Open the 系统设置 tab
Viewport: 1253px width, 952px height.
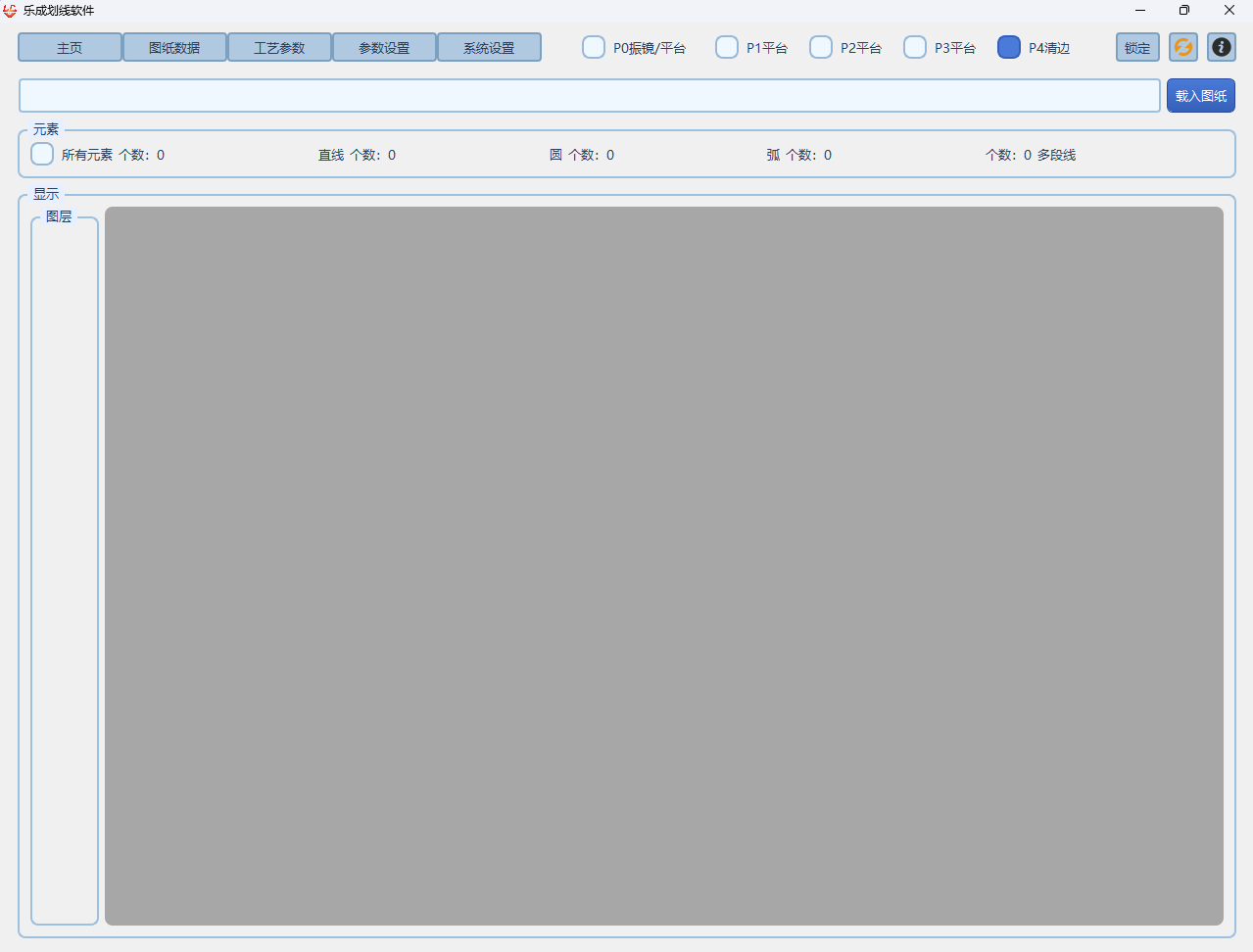pyautogui.click(x=489, y=47)
